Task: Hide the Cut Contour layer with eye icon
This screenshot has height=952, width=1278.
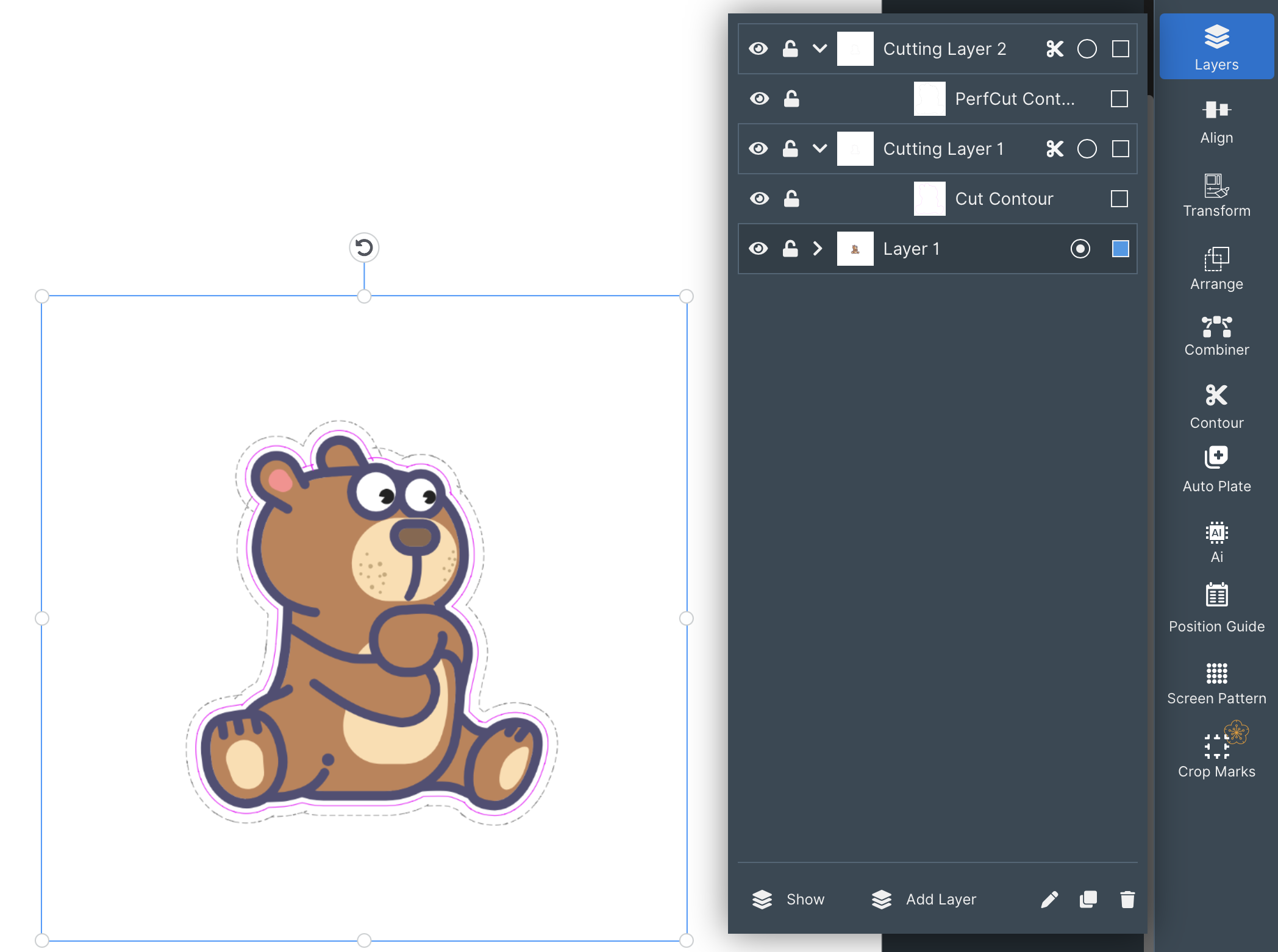Action: [x=759, y=198]
